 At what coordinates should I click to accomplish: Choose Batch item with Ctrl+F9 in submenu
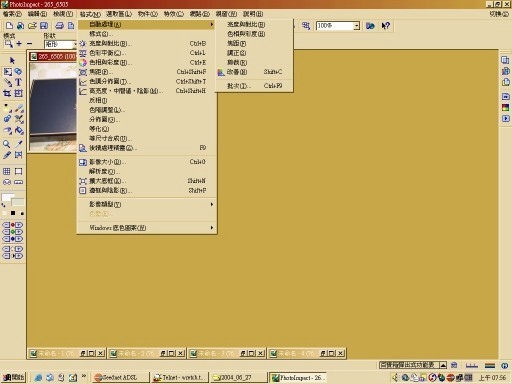click(255, 86)
